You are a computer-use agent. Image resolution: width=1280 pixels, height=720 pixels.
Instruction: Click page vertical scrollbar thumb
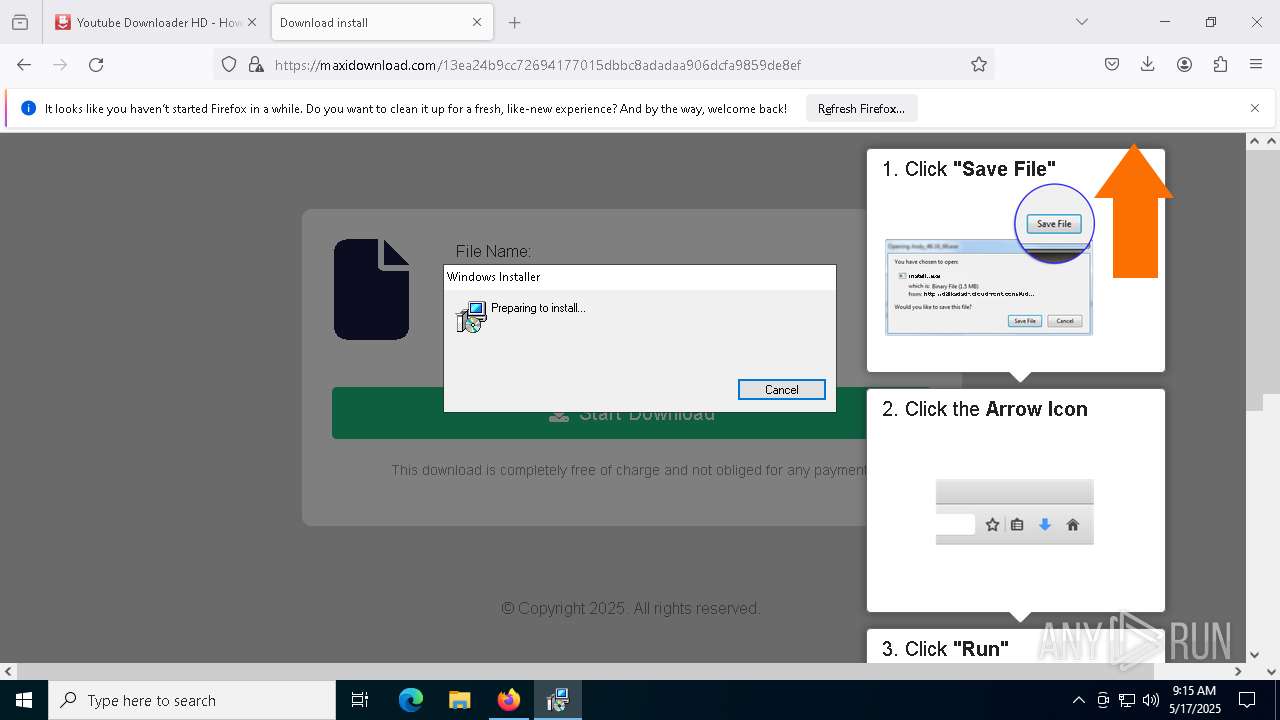pos(1255,280)
